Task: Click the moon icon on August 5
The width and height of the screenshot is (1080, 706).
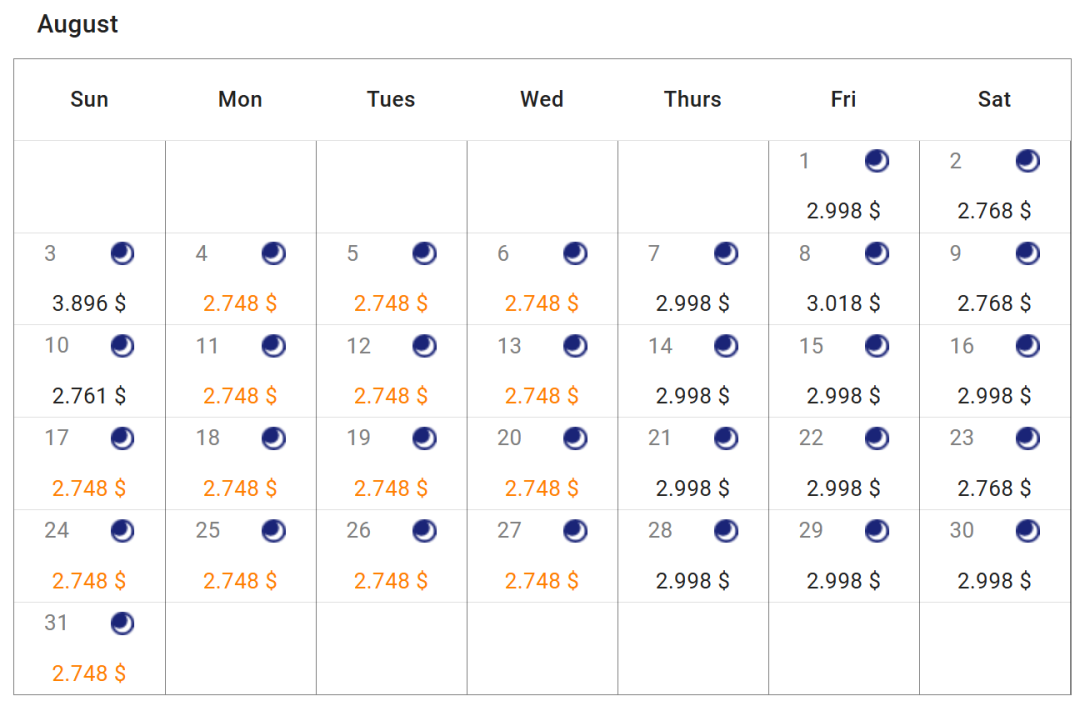Action: [x=424, y=253]
